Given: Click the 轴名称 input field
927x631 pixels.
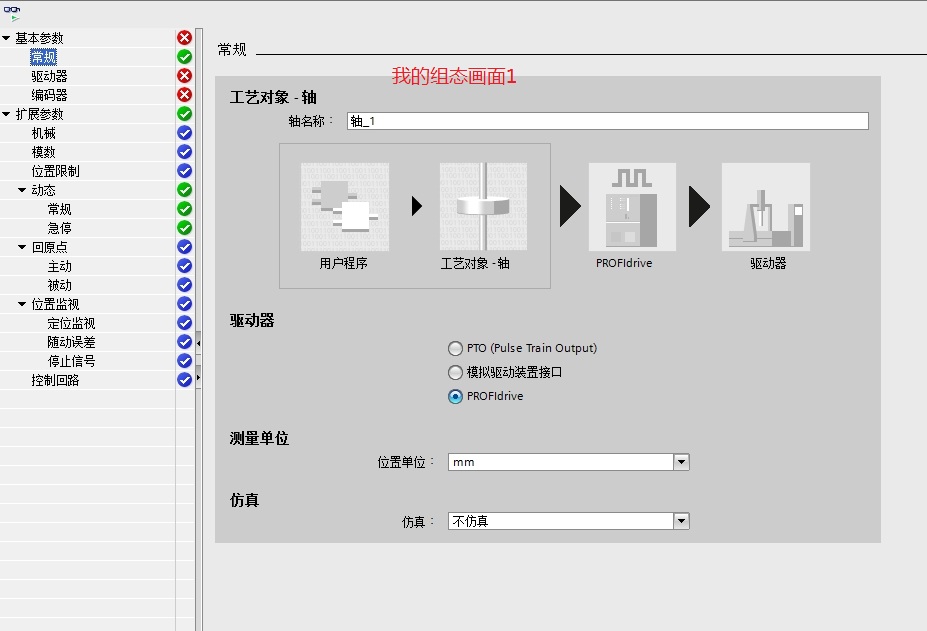Looking at the screenshot, I should [x=606, y=121].
